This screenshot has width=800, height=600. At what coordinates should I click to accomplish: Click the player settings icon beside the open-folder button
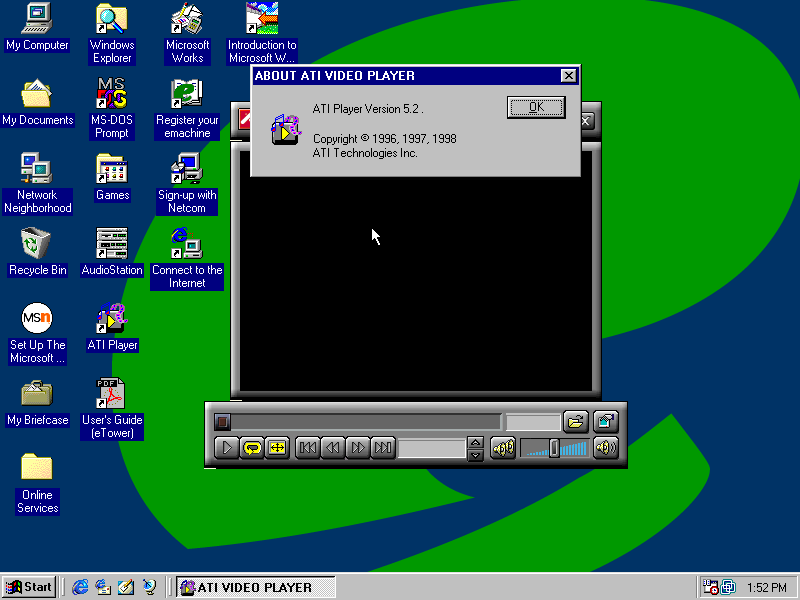606,422
